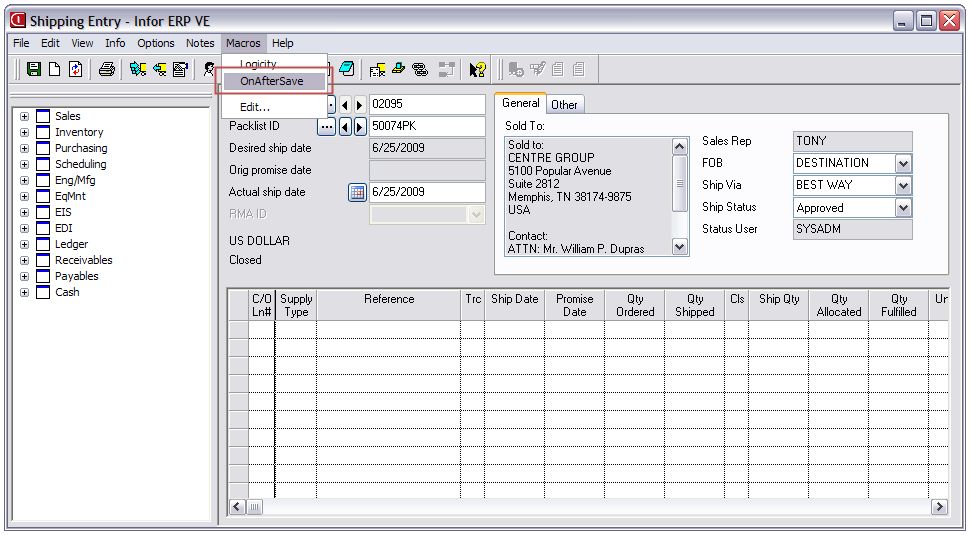Open the Options menu
This screenshot has width=972, height=535.
[x=156, y=43]
